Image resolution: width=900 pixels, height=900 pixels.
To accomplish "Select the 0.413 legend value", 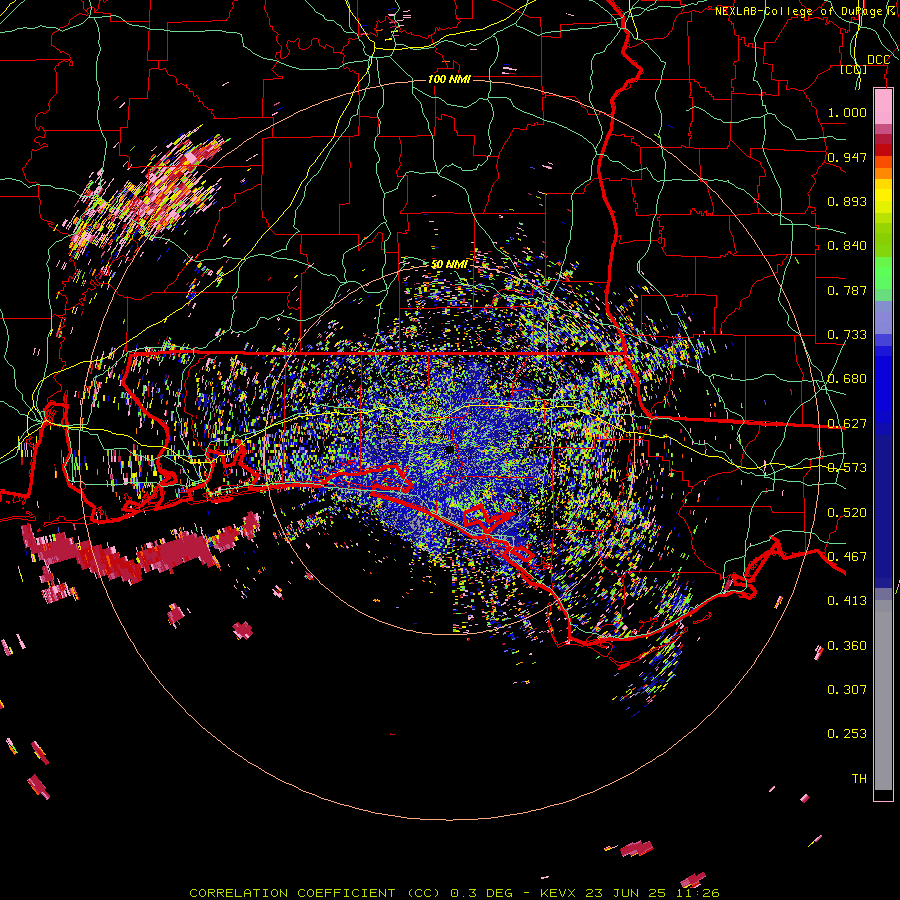I will click(x=847, y=600).
